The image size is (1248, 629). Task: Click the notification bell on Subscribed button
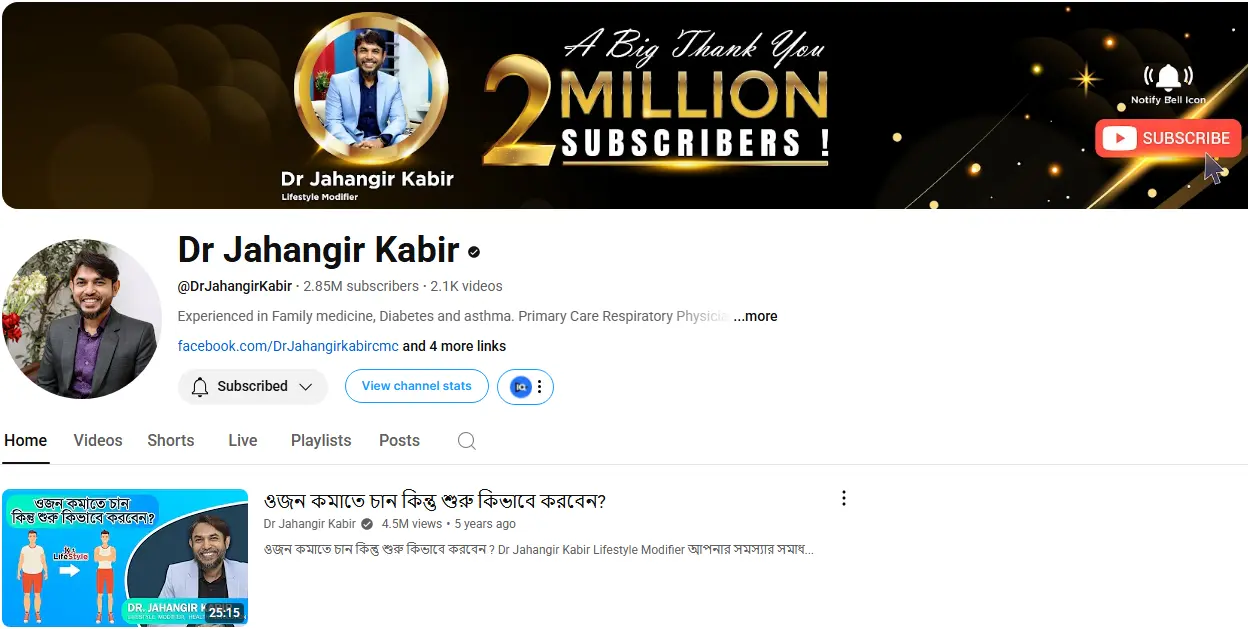pos(200,386)
